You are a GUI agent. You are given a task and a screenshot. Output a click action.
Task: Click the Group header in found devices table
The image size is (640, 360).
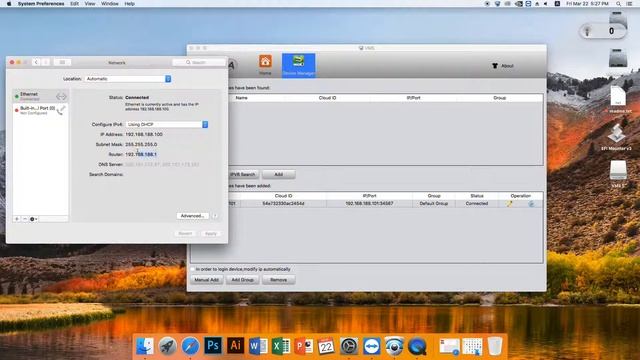[x=500, y=98]
